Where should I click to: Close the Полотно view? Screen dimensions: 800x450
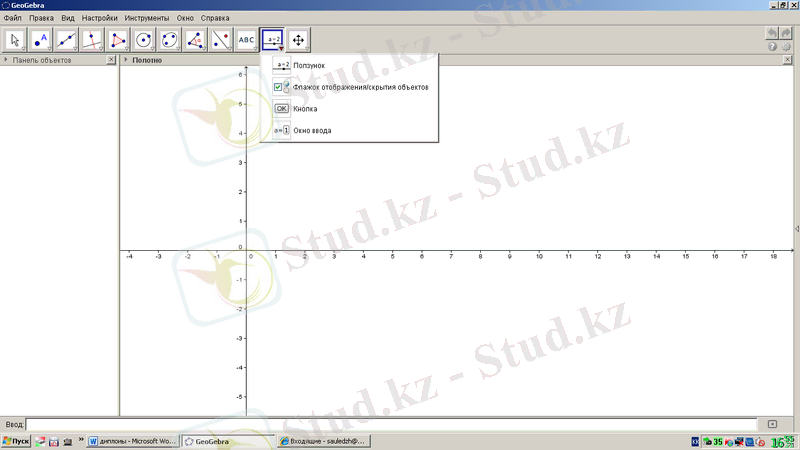pyautogui.click(x=788, y=60)
